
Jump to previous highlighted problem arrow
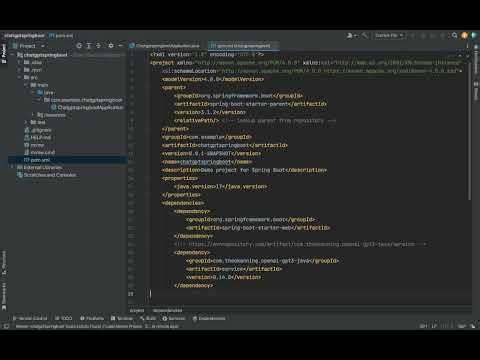(x=460, y=54)
